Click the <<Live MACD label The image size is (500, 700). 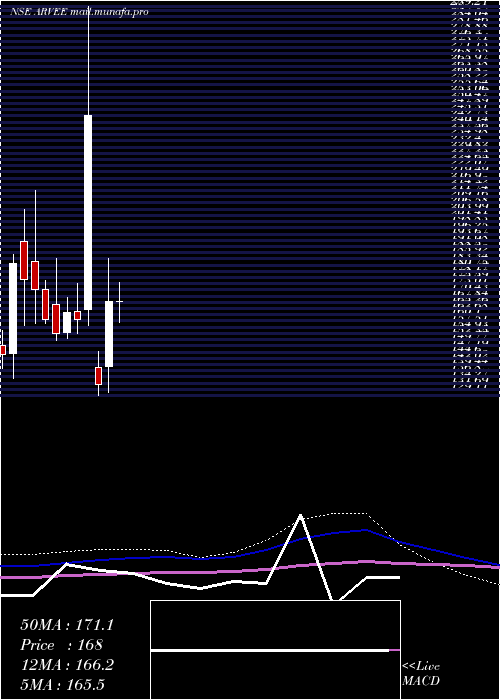click(421, 674)
